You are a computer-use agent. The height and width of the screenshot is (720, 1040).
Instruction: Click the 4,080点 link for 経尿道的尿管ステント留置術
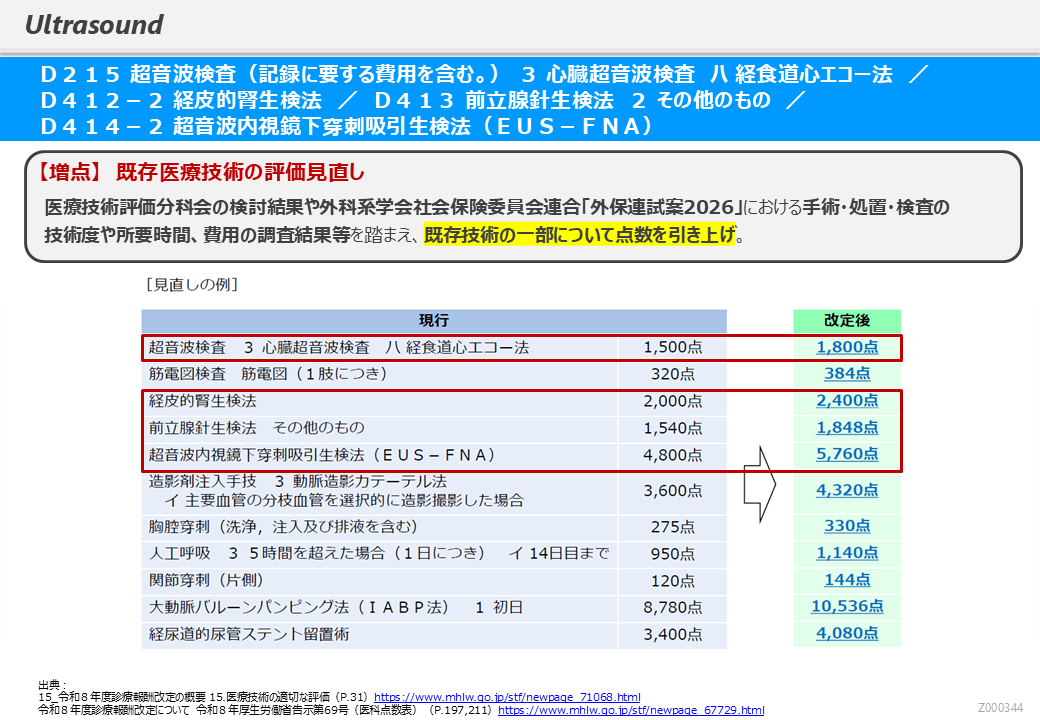847,633
